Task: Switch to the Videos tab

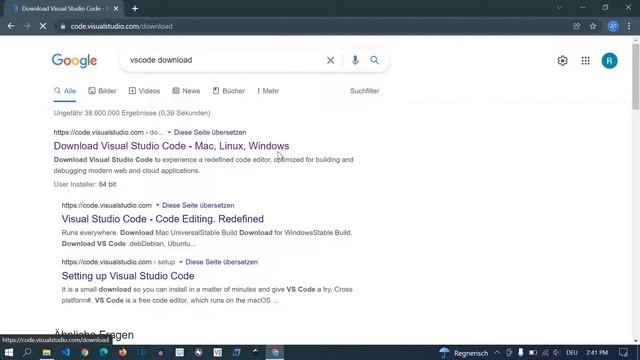Action: 144,91
